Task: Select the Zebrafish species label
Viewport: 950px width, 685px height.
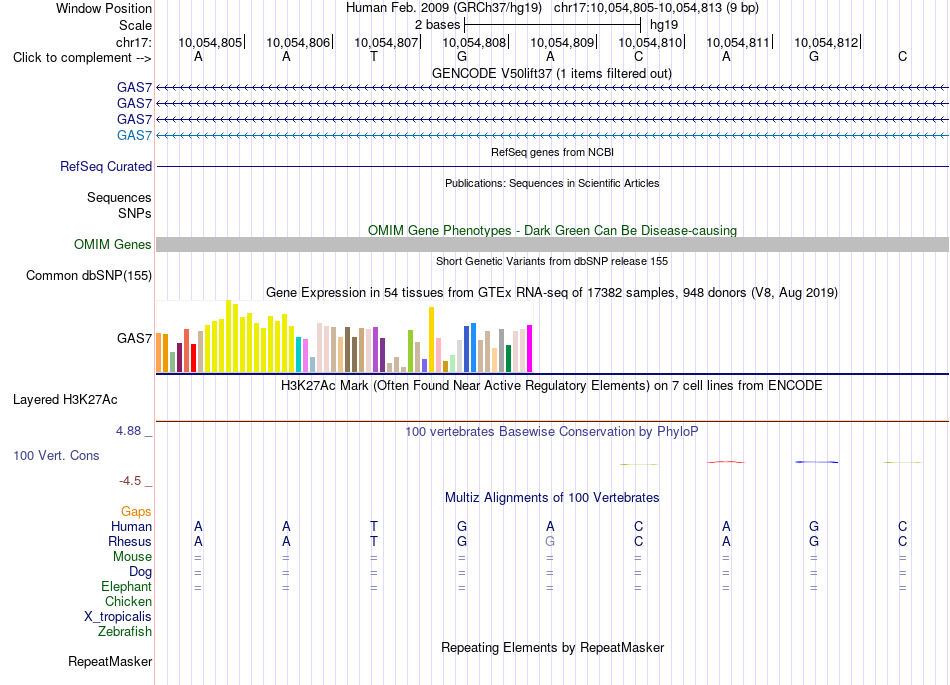Action: (125, 632)
